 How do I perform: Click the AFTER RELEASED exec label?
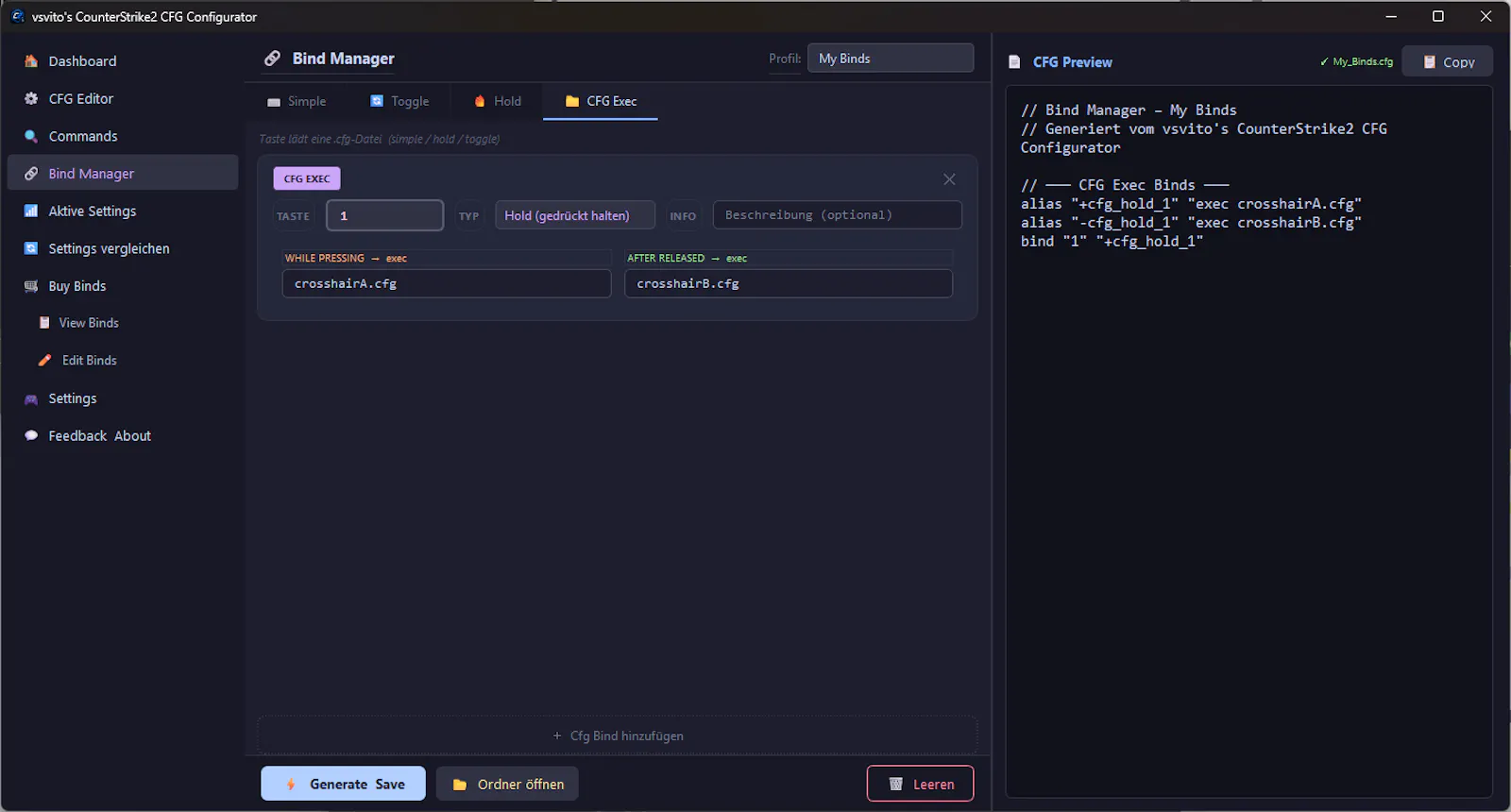coord(687,258)
